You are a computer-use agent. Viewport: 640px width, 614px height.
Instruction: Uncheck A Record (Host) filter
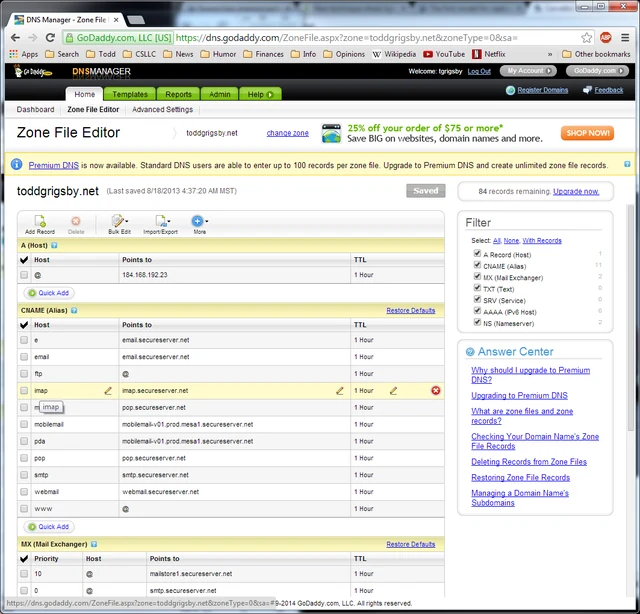pos(477,254)
